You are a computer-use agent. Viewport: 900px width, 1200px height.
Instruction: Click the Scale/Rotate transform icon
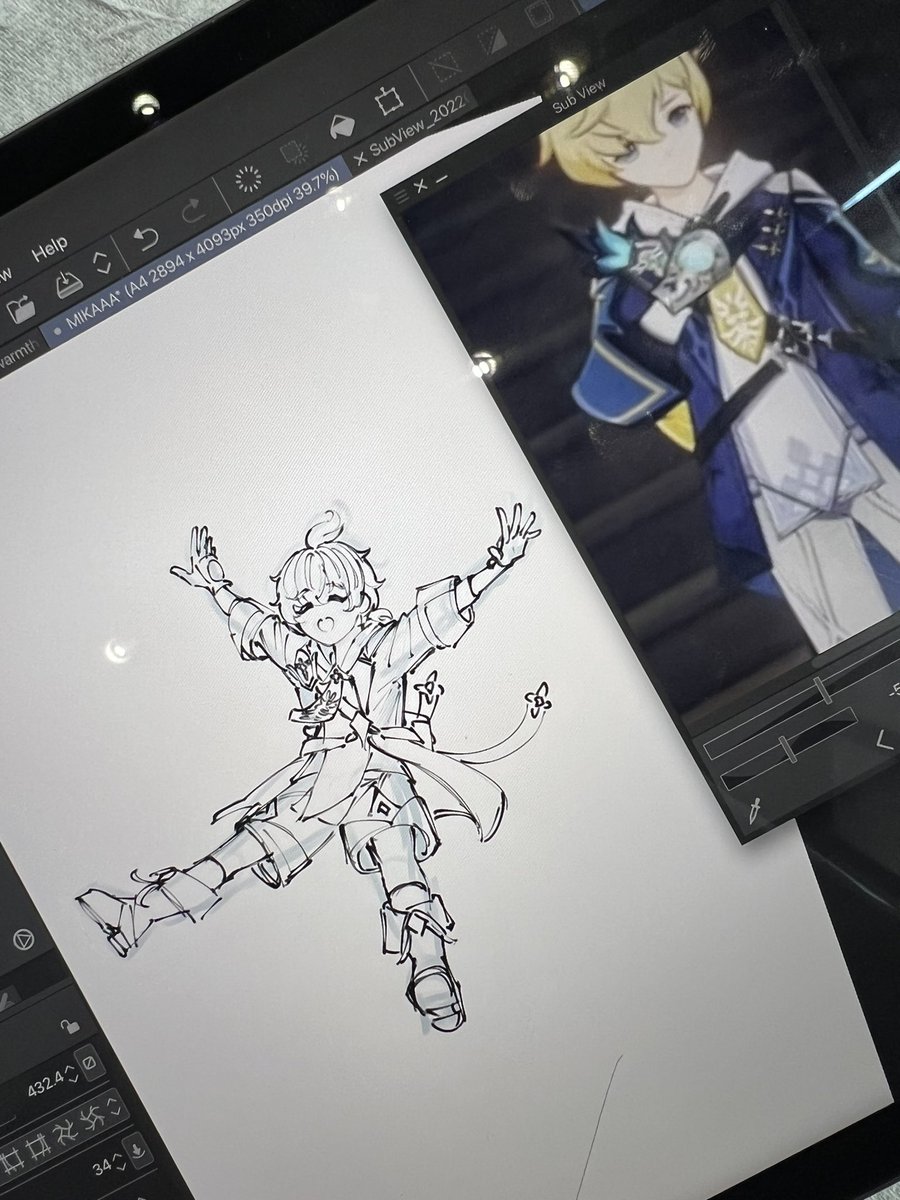pyautogui.click(x=387, y=101)
